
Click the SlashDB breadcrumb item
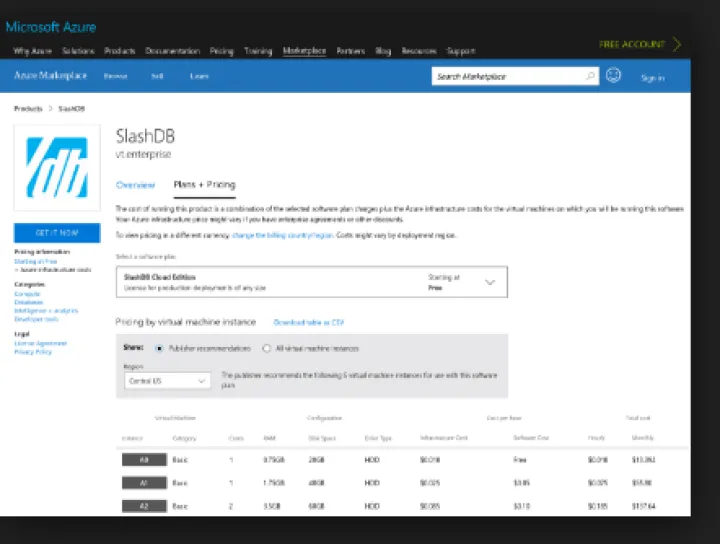coord(72,109)
